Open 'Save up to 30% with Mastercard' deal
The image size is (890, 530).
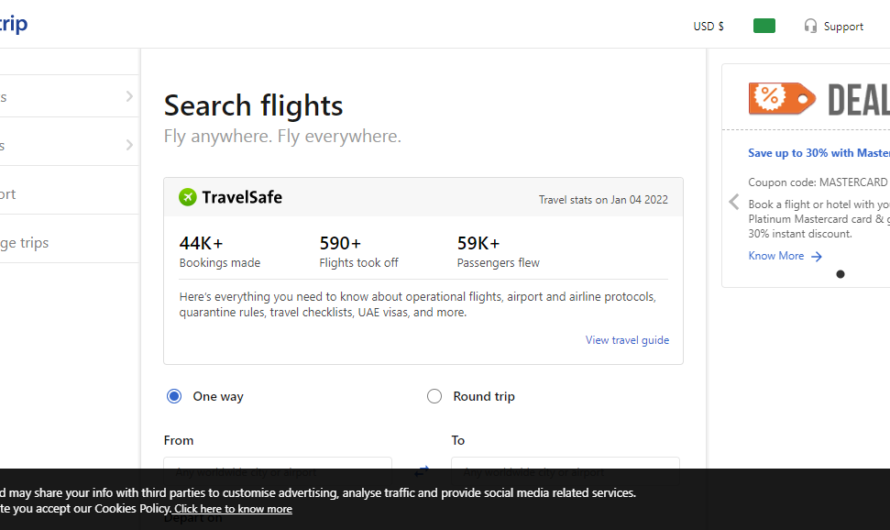point(818,153)
